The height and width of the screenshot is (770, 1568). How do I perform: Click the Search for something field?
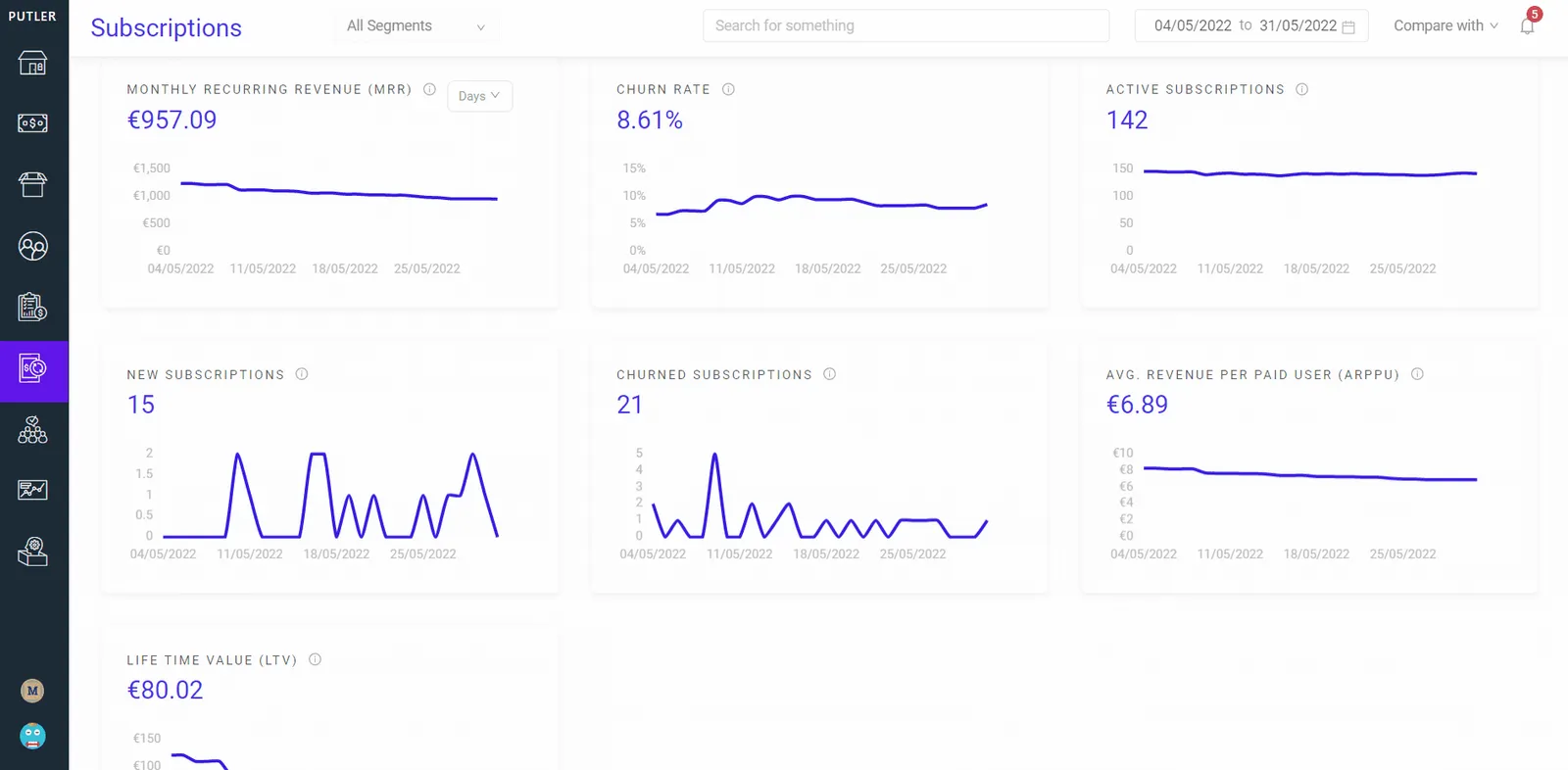(906, 25)
